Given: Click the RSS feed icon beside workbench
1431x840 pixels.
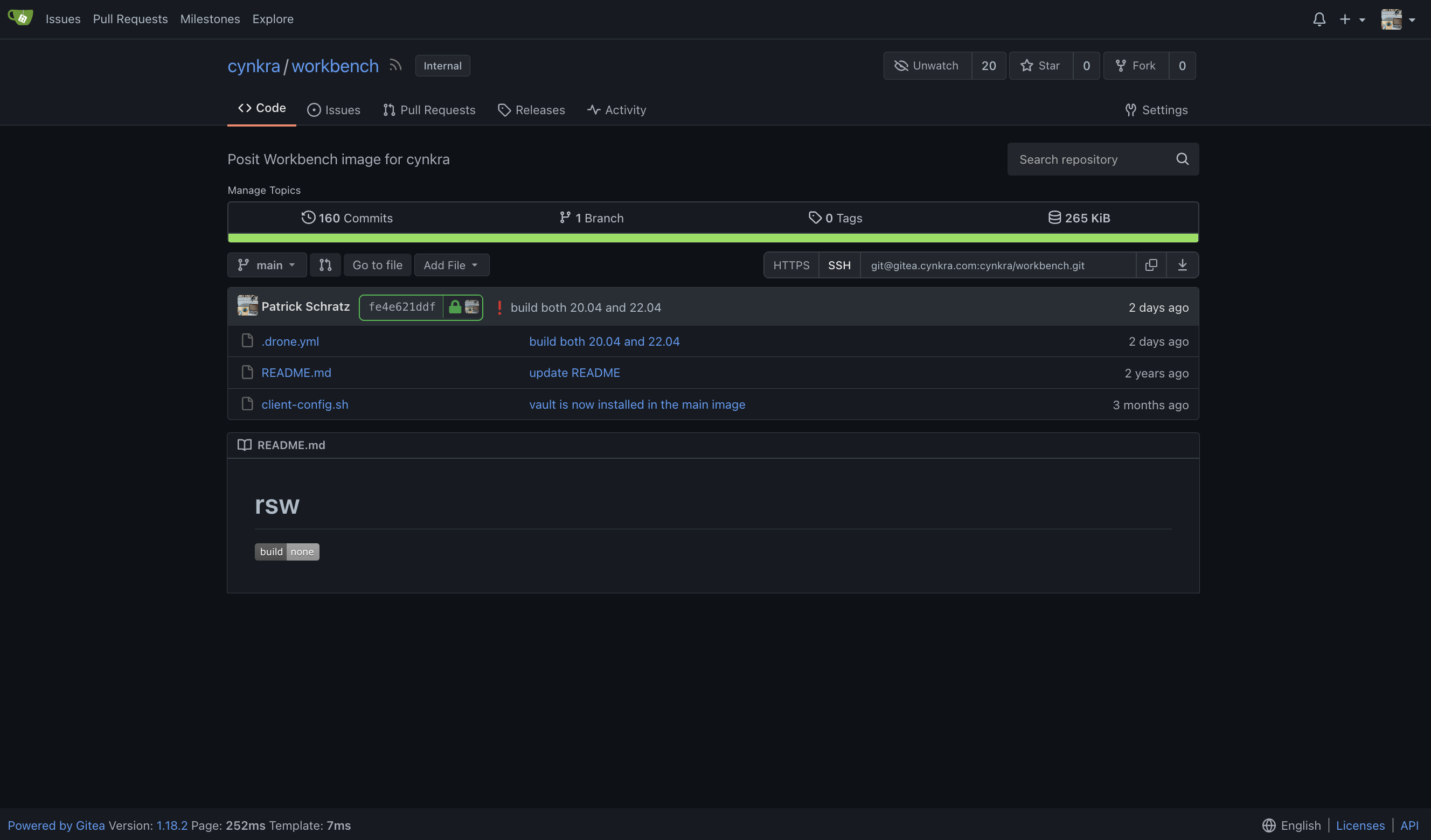Looking at the screenshot, I should [x=395, y=66].
